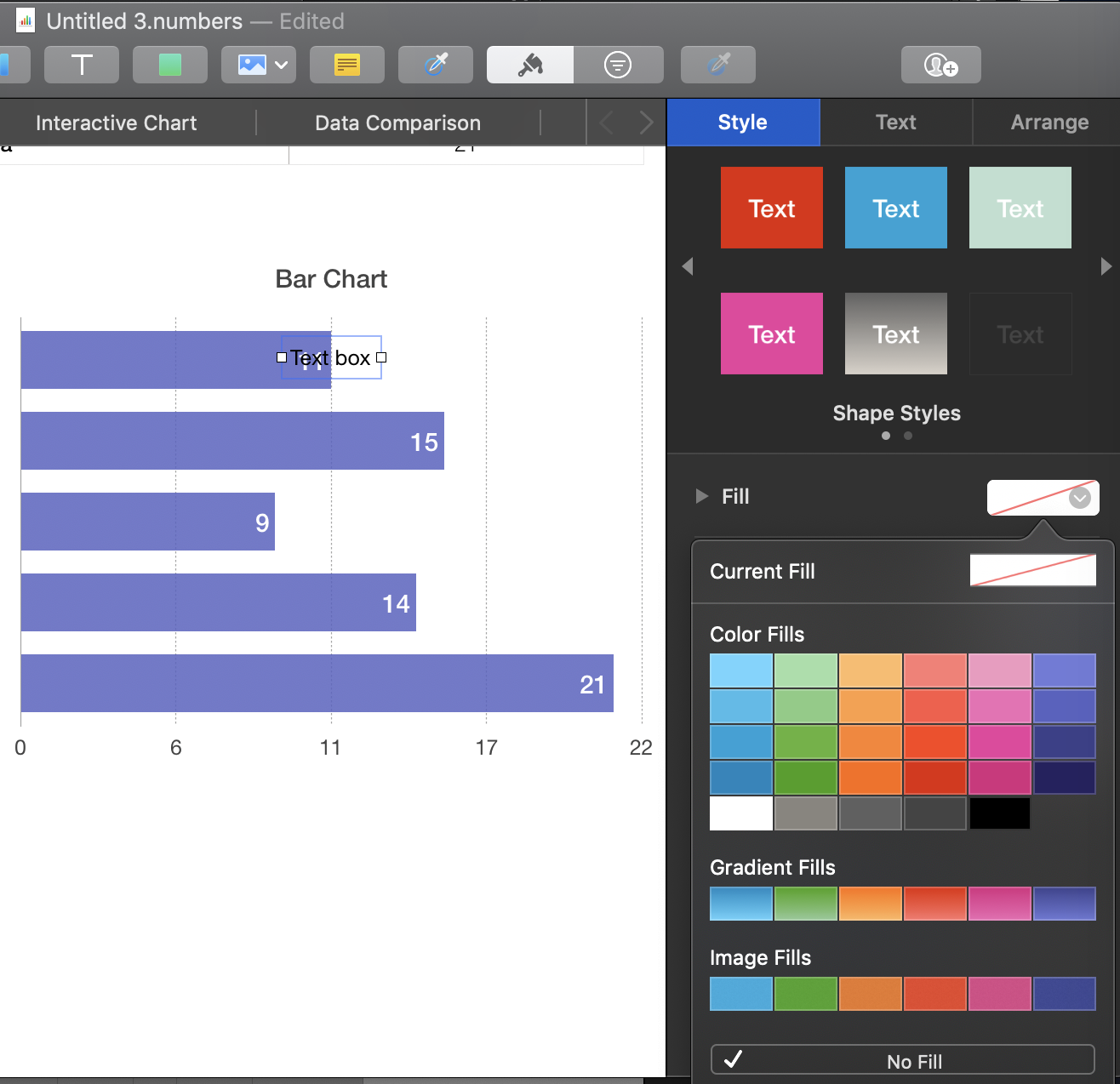Viewport: 1120px width, 1084px height.
Task: Click the axis label 17
Action: pos(486,748)
